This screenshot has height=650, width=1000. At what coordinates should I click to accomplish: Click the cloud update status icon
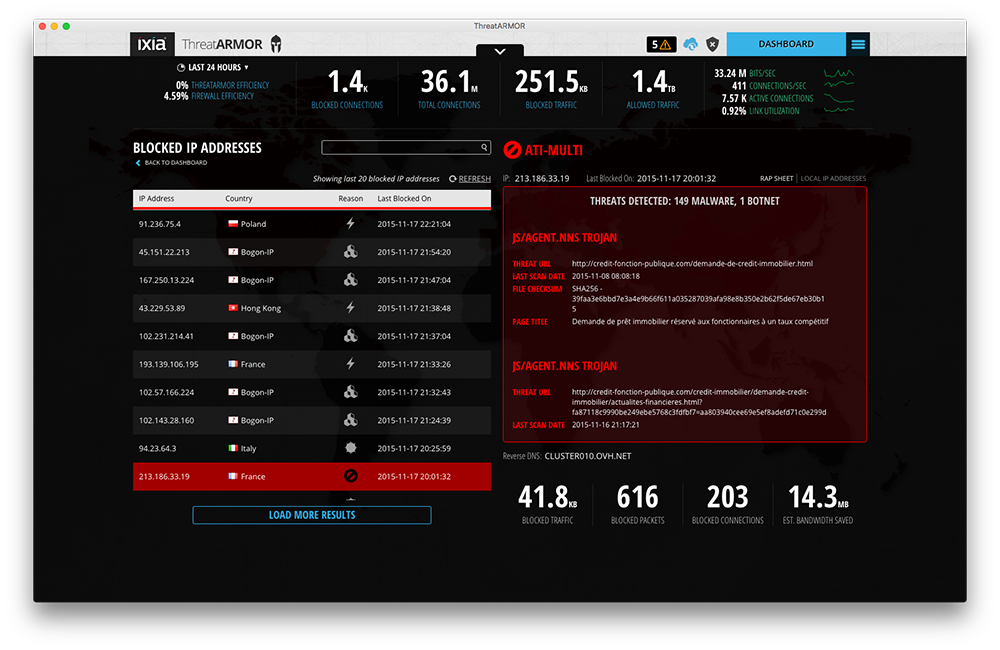(x=691, y=44)
